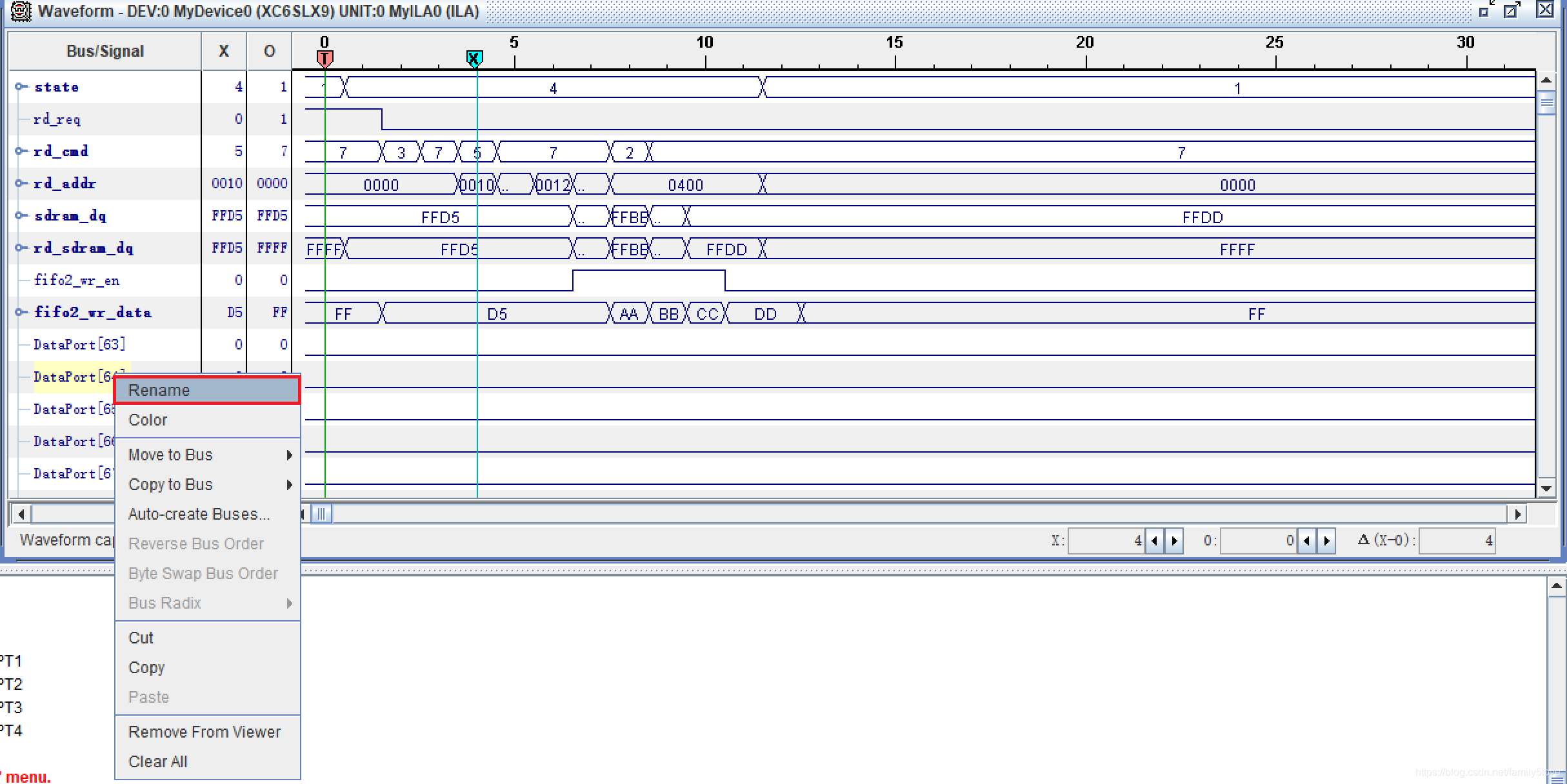Image resolution: width=1567 pixels, height=784 pixels.
Task: Step O cursor left arrow
Action: pyautogui.click(x=1307, y=540)
